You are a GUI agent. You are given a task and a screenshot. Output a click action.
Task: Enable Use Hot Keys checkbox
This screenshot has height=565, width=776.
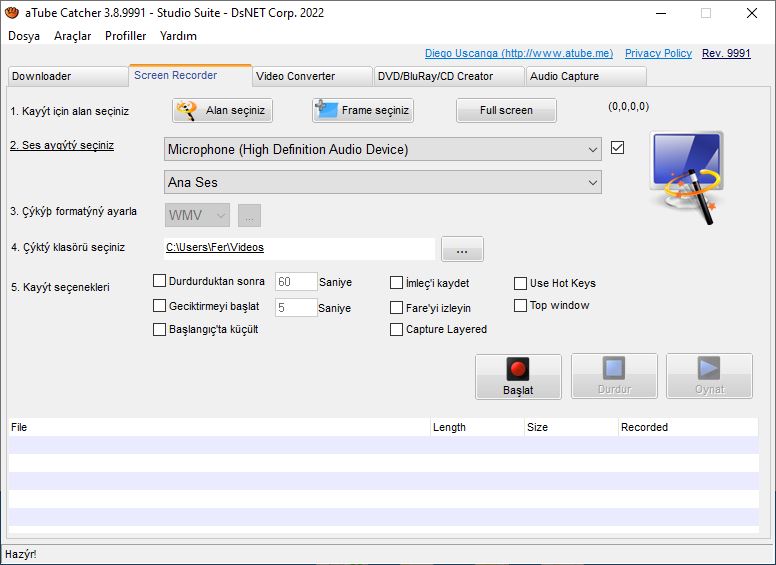click(x=520, y=283)
